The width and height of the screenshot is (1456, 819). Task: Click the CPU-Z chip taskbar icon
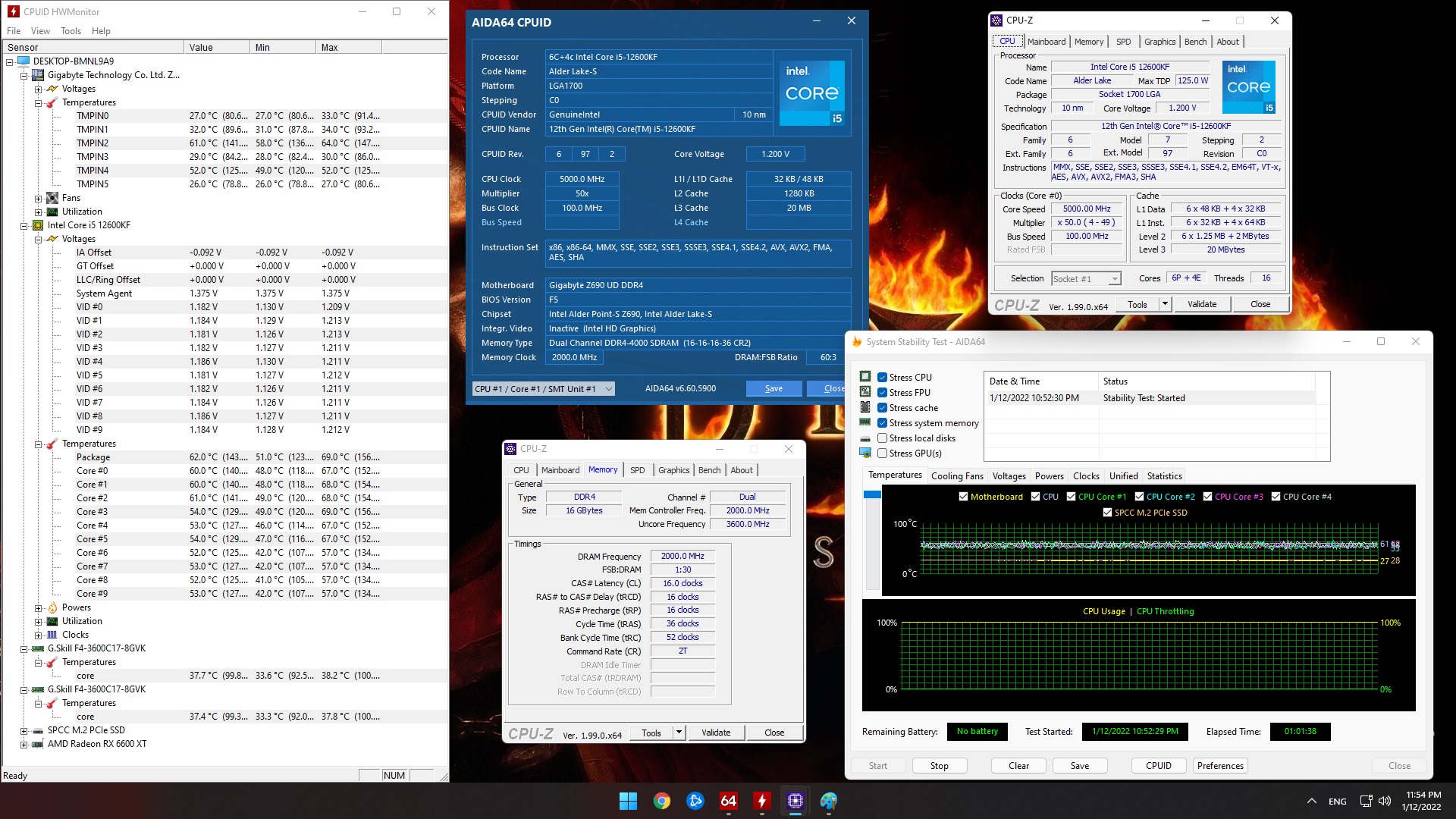pyautogui.click(x=795, y=801)
